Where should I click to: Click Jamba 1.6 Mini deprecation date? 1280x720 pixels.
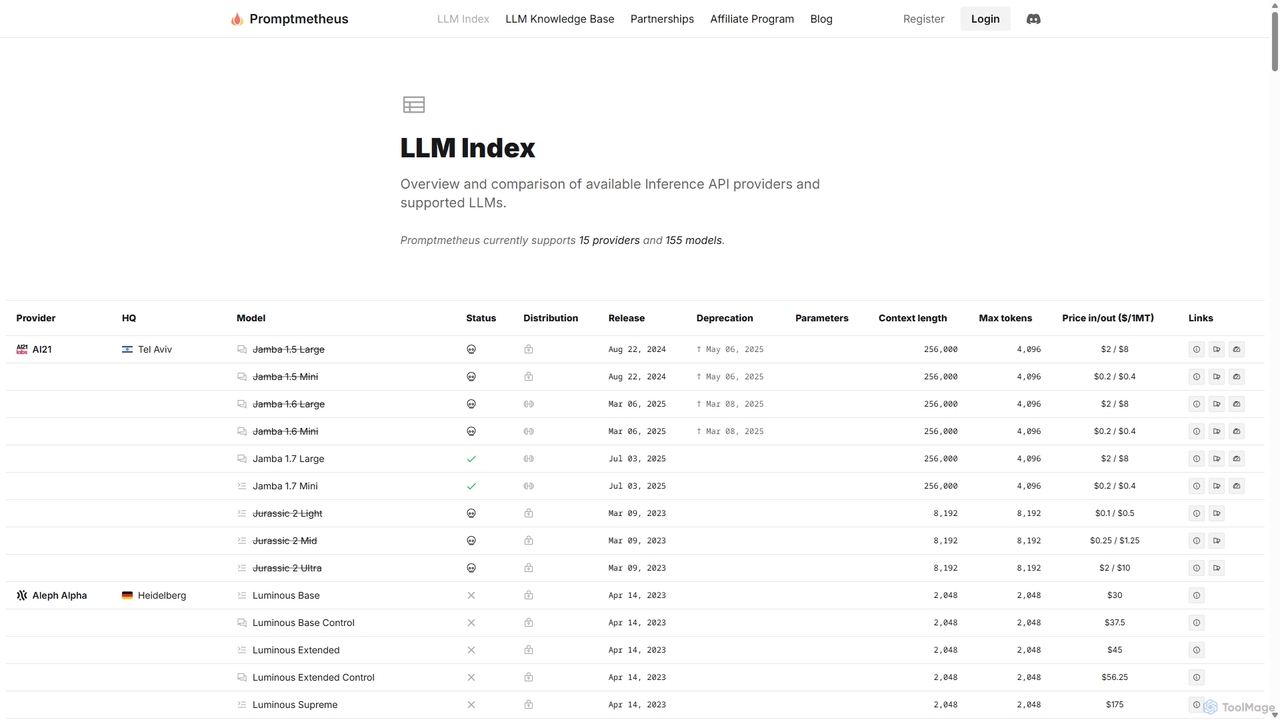730,431
